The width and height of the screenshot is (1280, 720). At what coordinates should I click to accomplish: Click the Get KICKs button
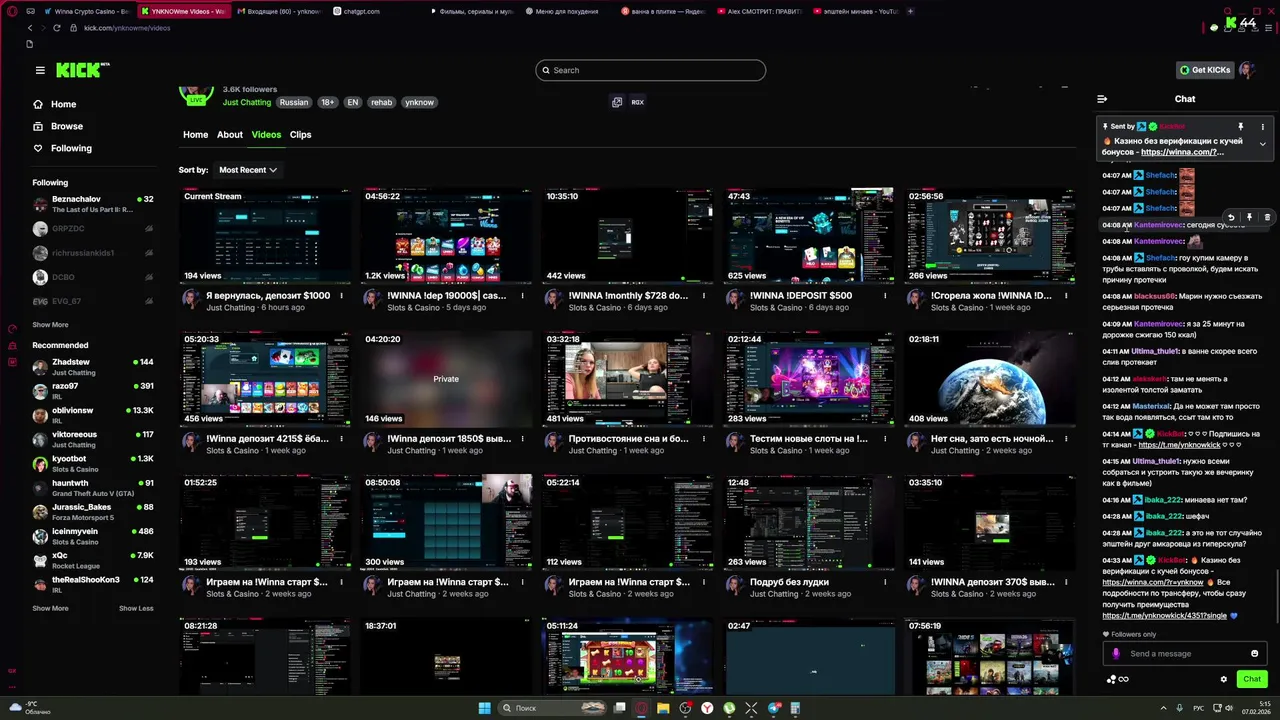pos(1204,70)
